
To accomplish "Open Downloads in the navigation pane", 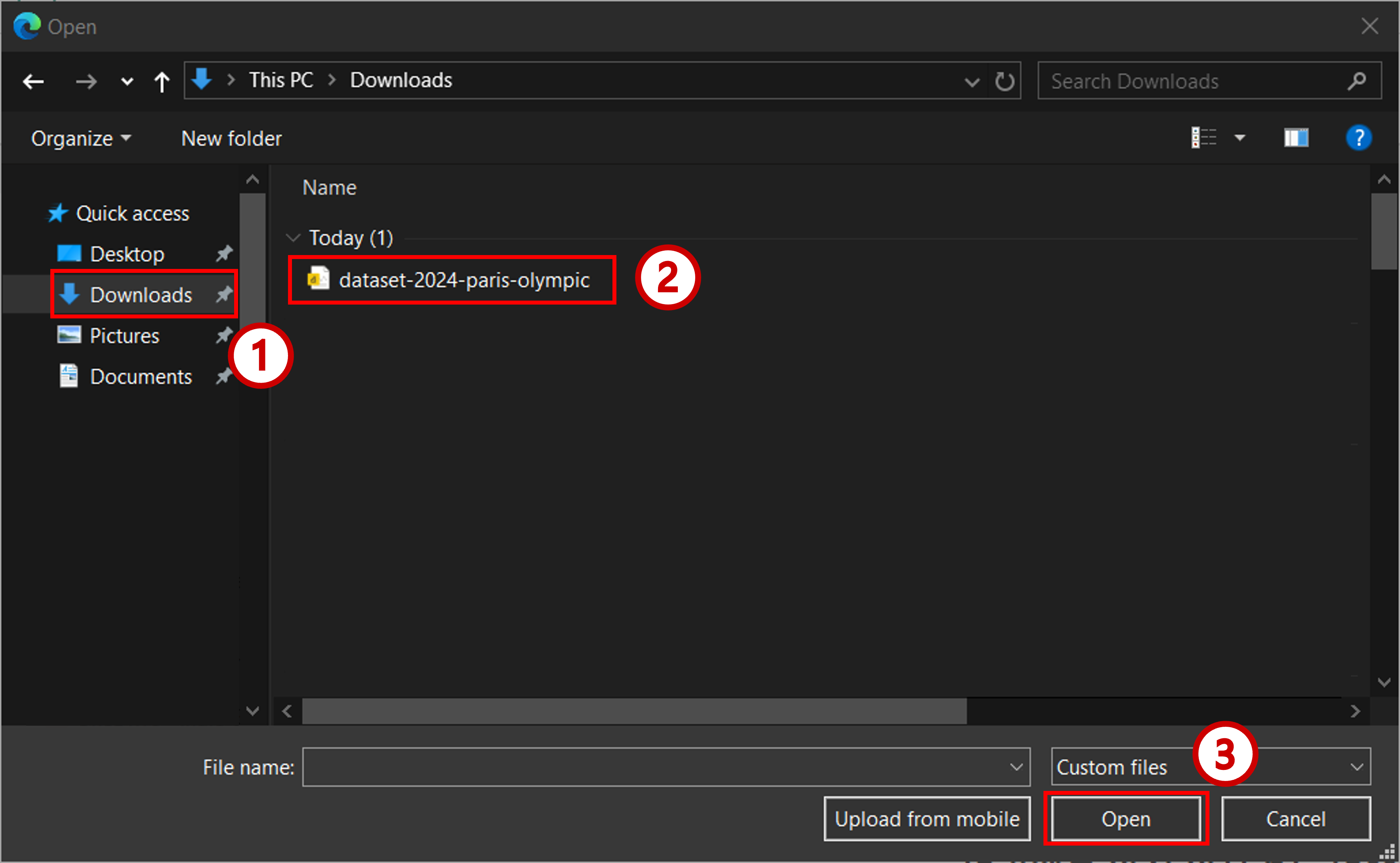I will pos(141,295).
